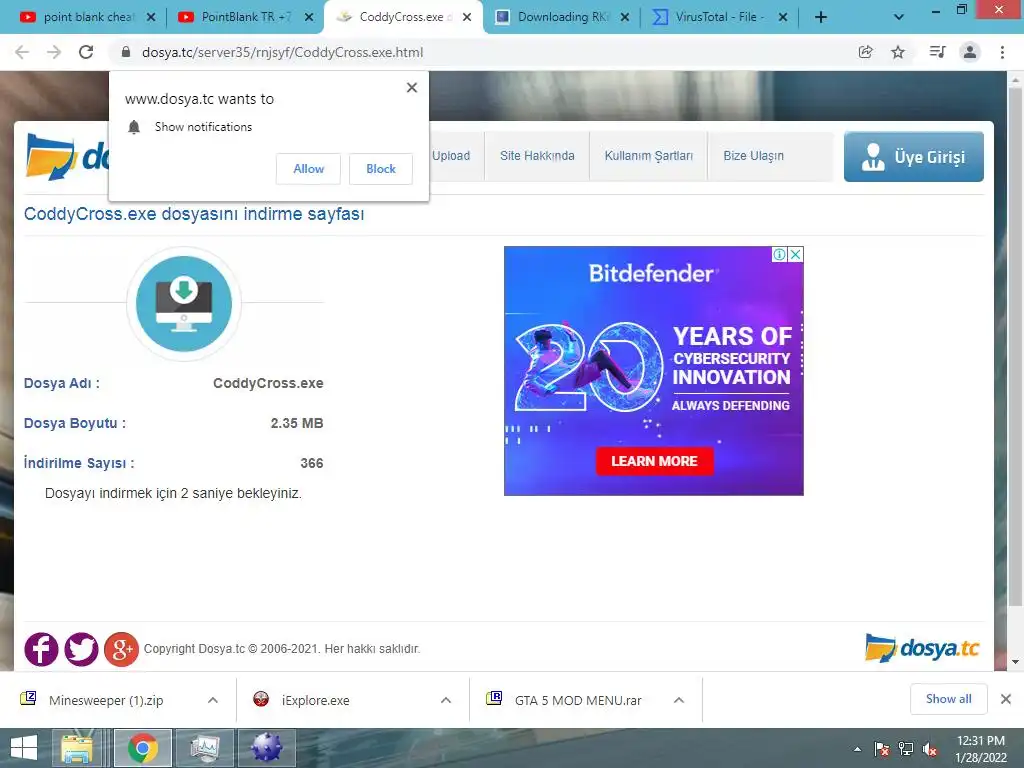Dismiss the notification permission popup
The height and width of the screenshot is (768, 1024).
411,88
